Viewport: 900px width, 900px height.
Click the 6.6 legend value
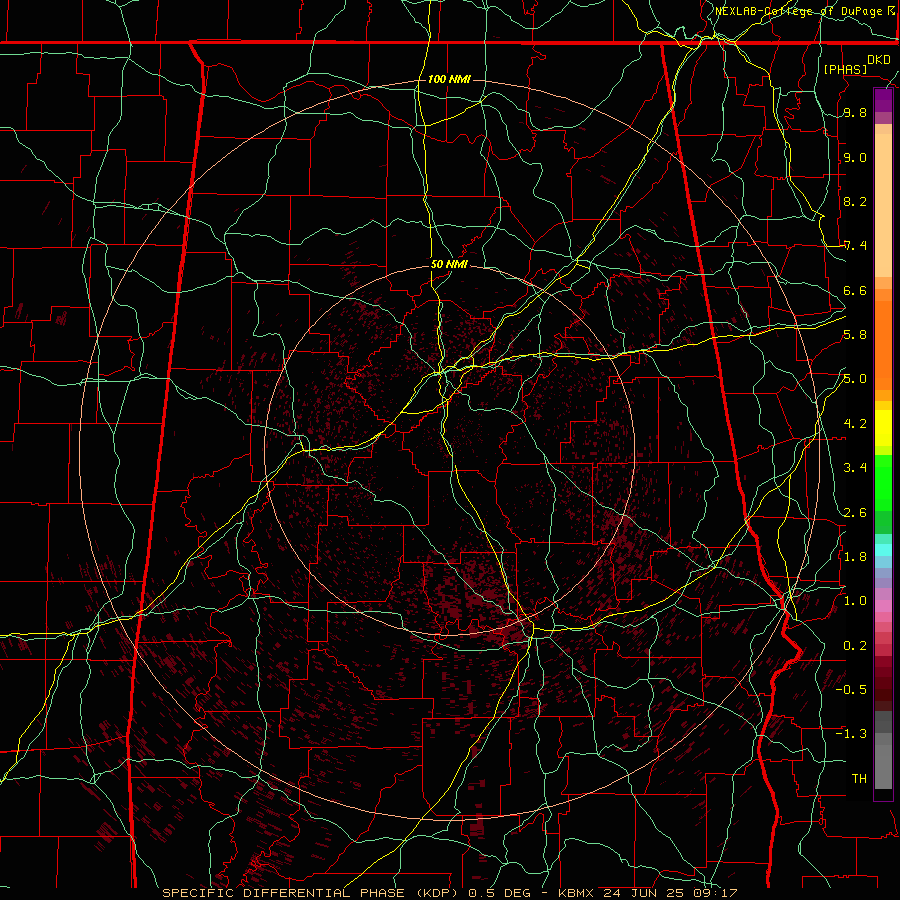click(855, 291)
